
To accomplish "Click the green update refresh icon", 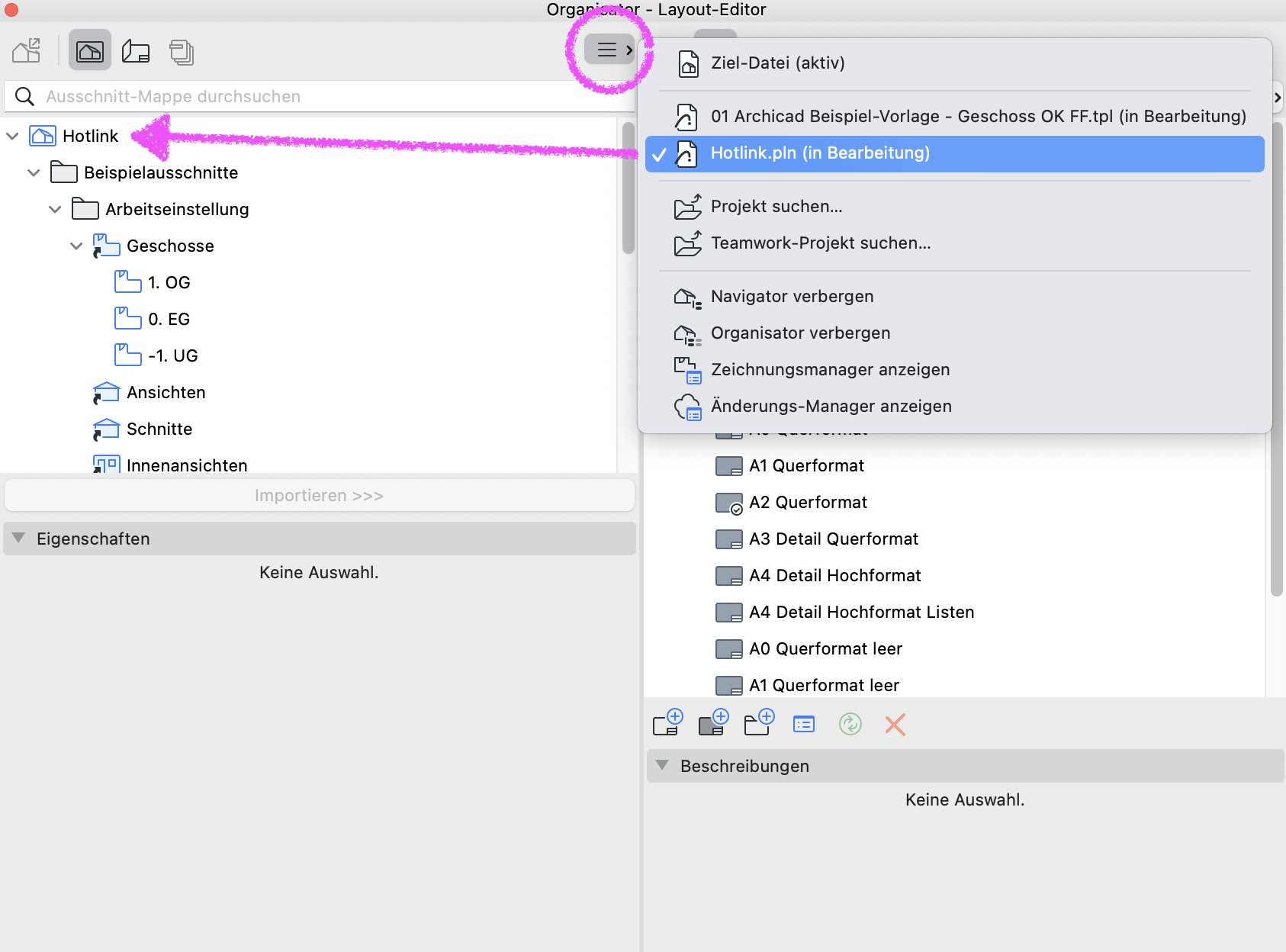I will (x=850, y=724).
